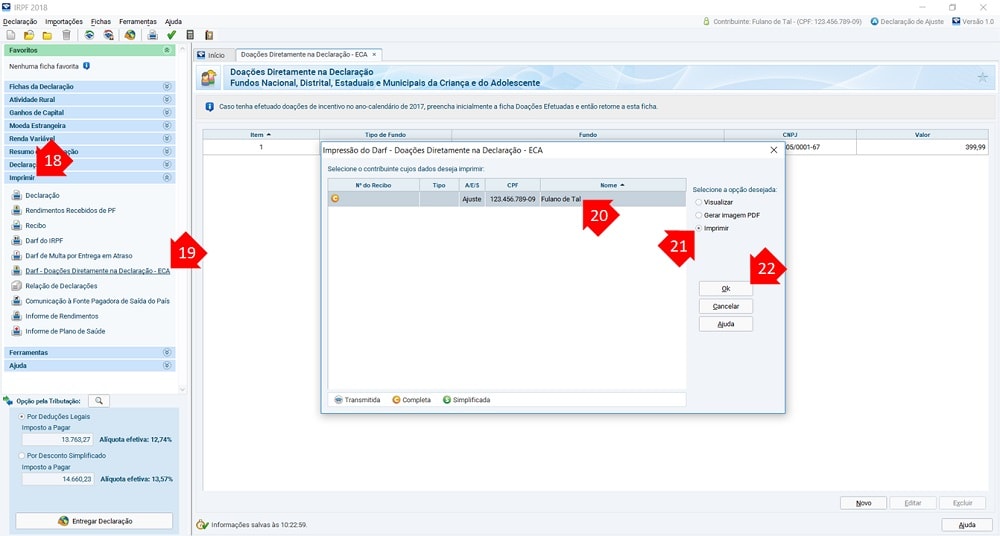1000x536 pixels.
Task: Select Por Desconto Simplificado taxation option
Action: tap(23, 455)
